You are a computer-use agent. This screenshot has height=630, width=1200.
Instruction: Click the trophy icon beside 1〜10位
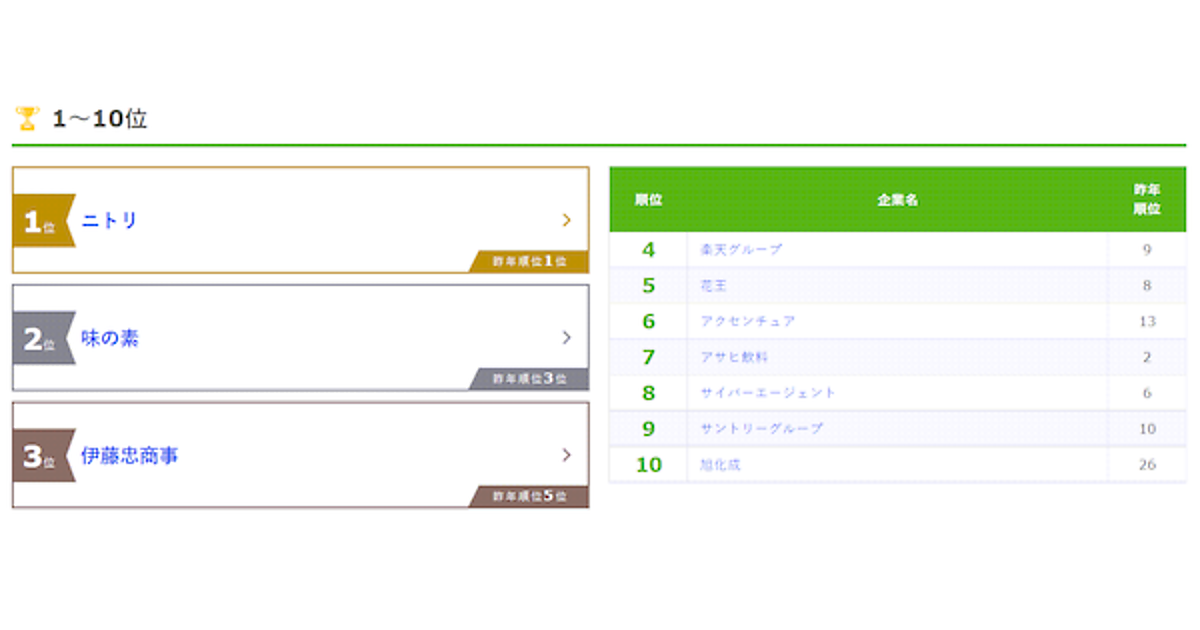[x=27, y=119]
